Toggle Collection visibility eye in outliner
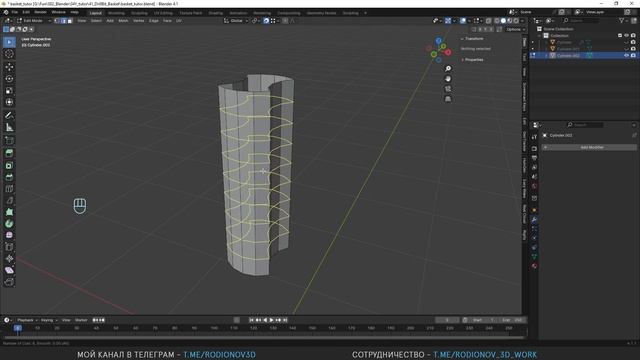 (627, 36)
